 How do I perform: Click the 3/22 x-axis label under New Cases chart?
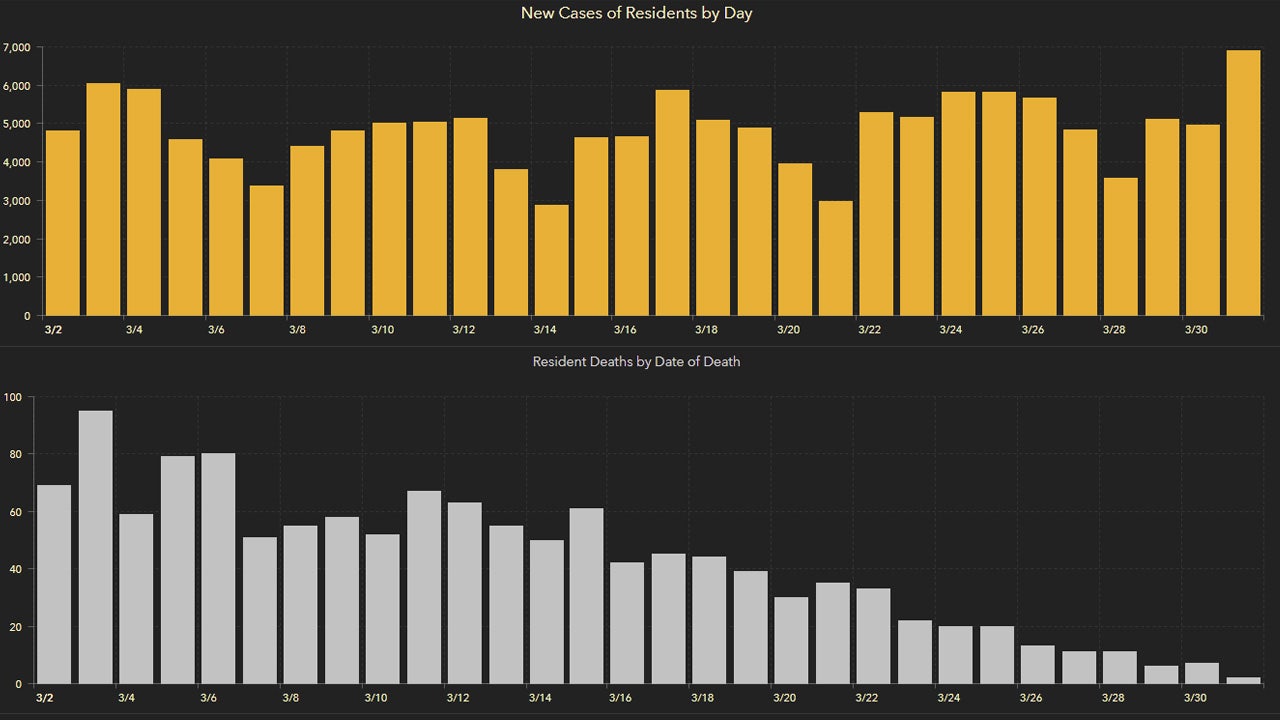point(869,329)
